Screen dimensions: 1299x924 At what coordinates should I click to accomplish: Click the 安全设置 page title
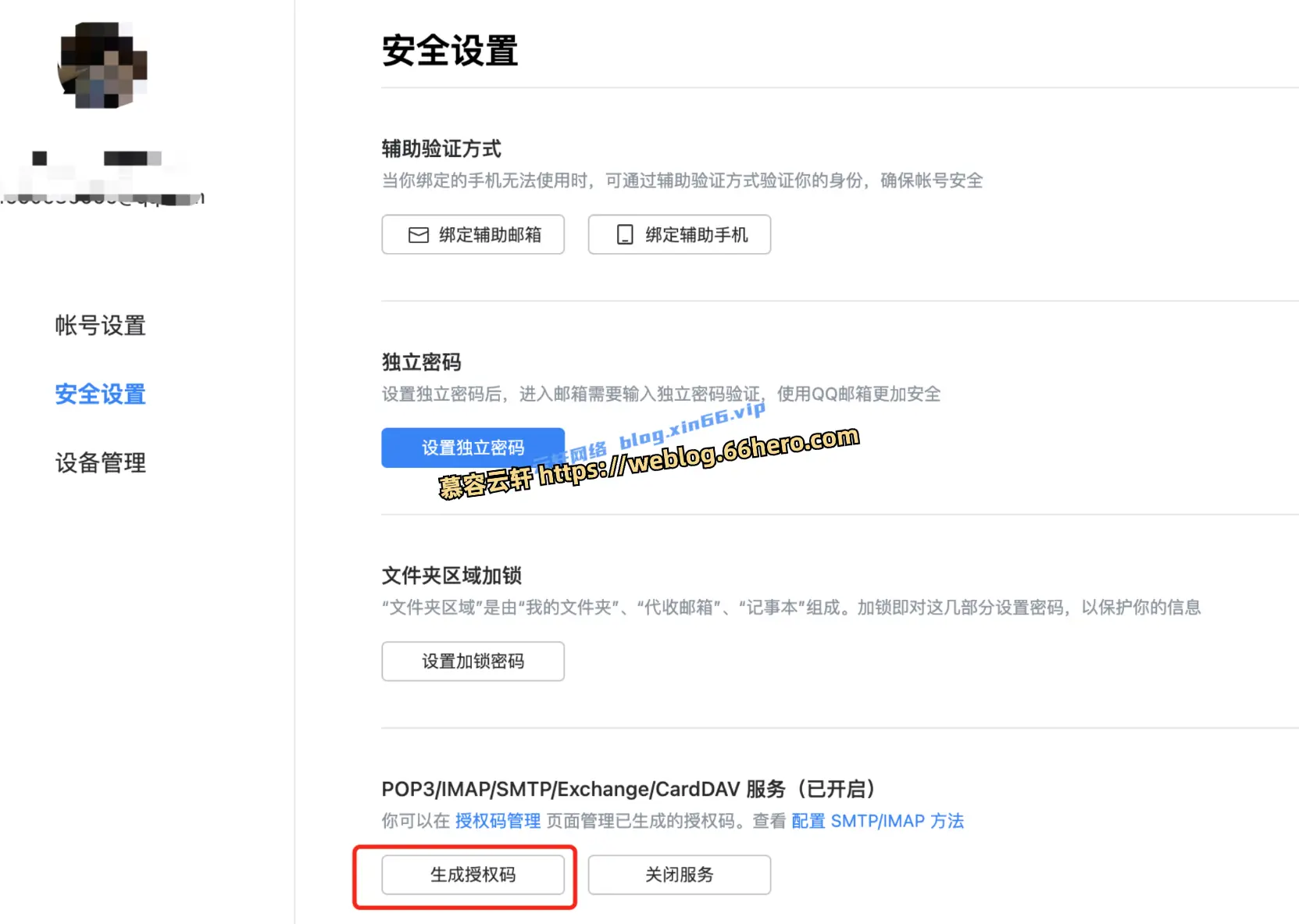point(449,52)
